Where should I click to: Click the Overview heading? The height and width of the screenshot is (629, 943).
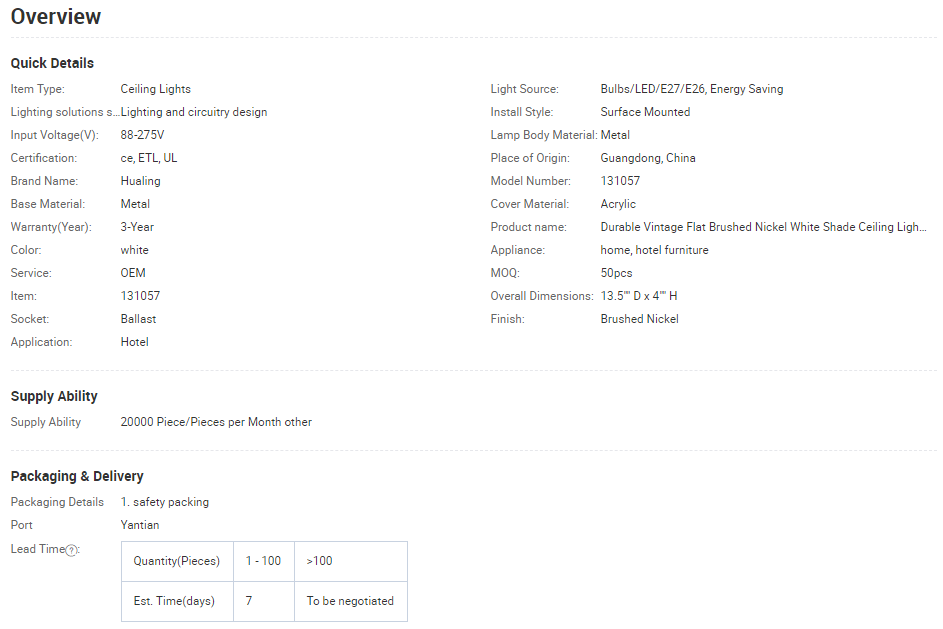click(56, 17)
